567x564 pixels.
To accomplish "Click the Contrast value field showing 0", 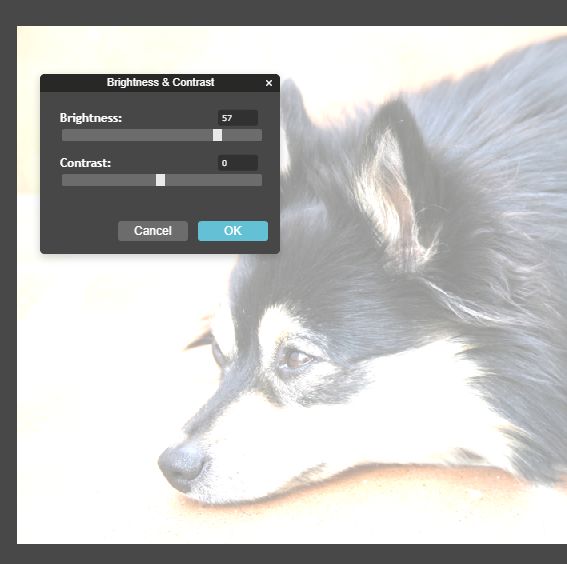I will (238, 163).
